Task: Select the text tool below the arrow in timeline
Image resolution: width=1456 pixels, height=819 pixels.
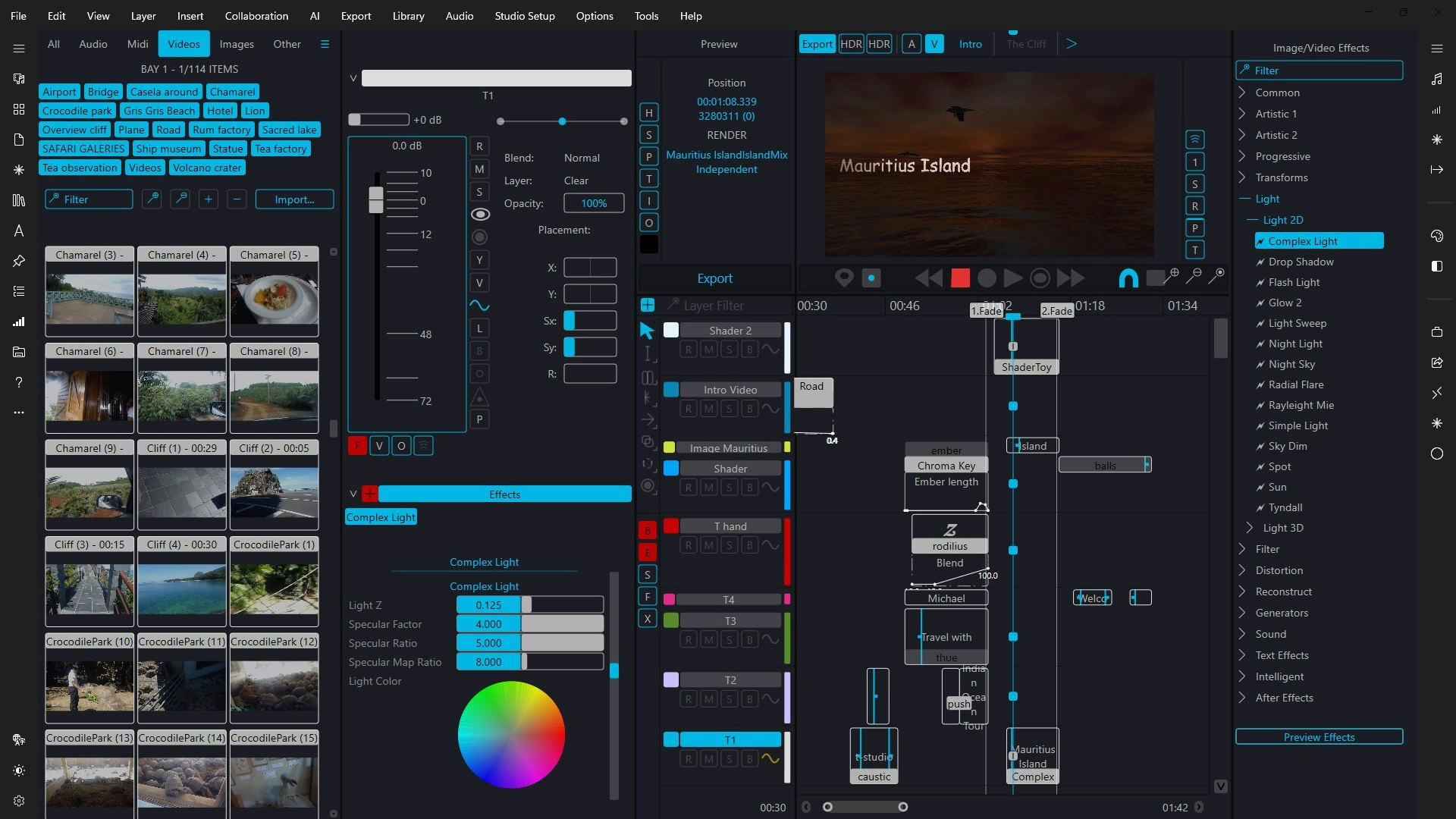Action: [x=647, y=353]
